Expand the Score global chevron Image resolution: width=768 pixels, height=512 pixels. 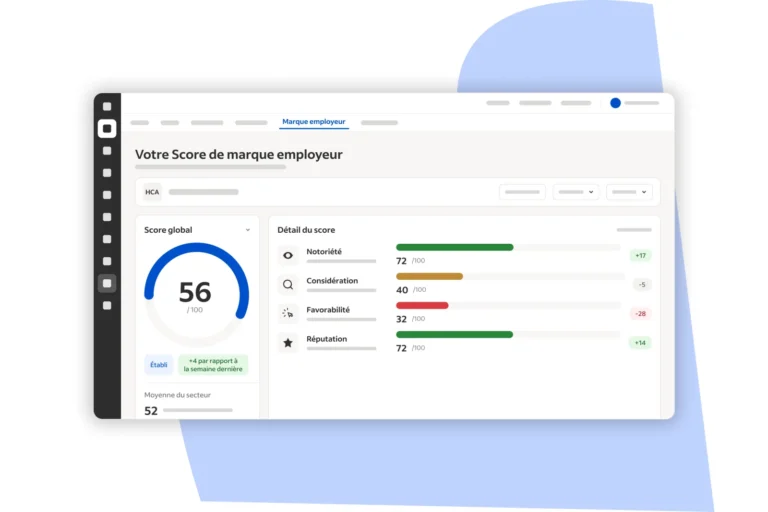(248, 230)
